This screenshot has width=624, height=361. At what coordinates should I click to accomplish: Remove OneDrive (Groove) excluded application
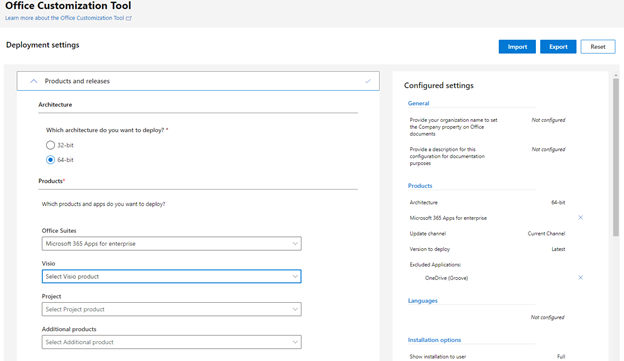pyautogui.click(x=580, y=277)
